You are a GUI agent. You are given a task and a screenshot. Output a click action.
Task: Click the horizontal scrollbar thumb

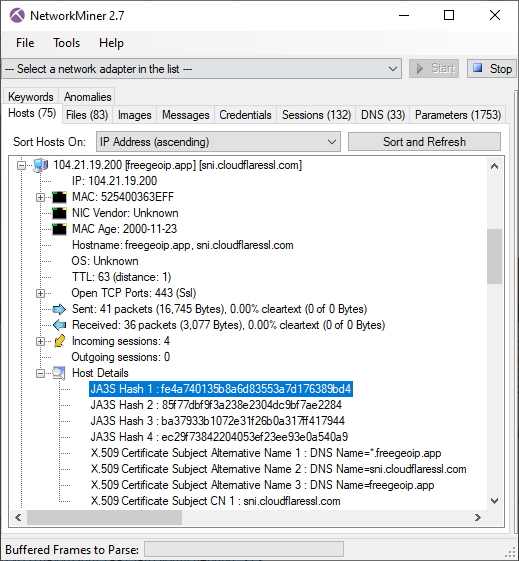(104, 517)
